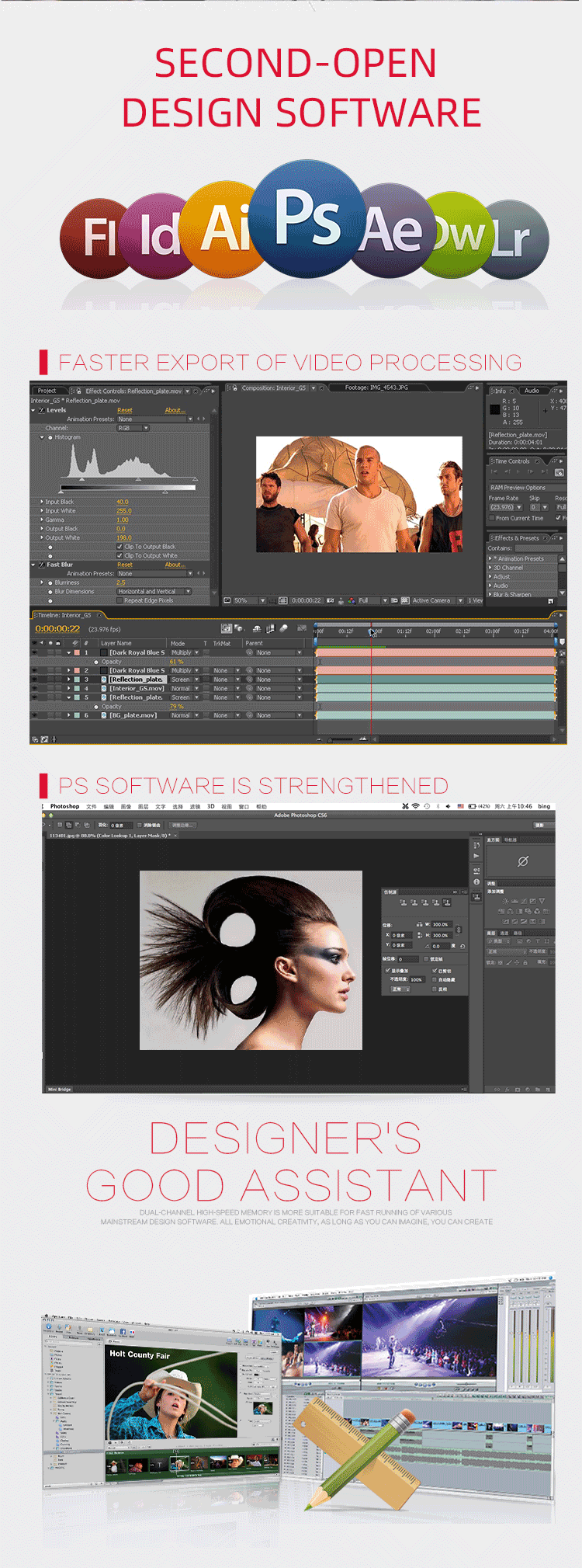Expand the Input Black property
582x1568 pixels.
42,502
